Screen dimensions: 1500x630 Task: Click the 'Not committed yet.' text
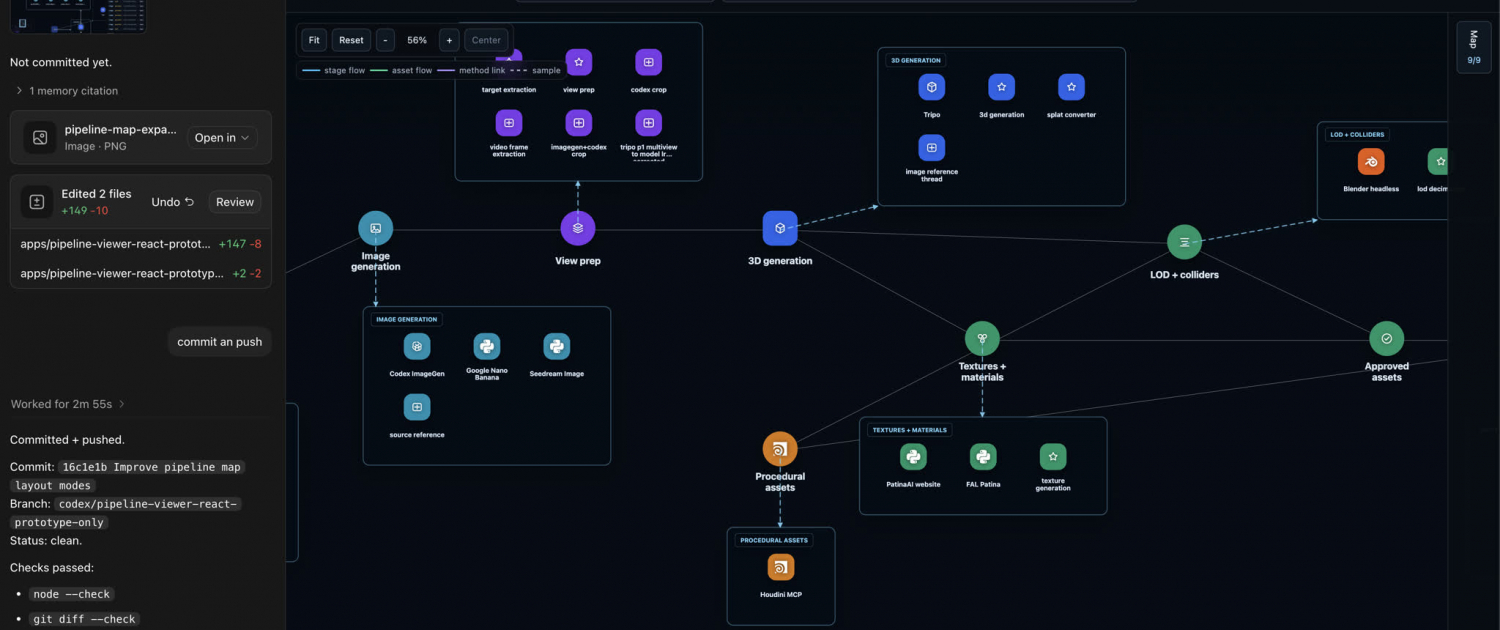point(61,62)
